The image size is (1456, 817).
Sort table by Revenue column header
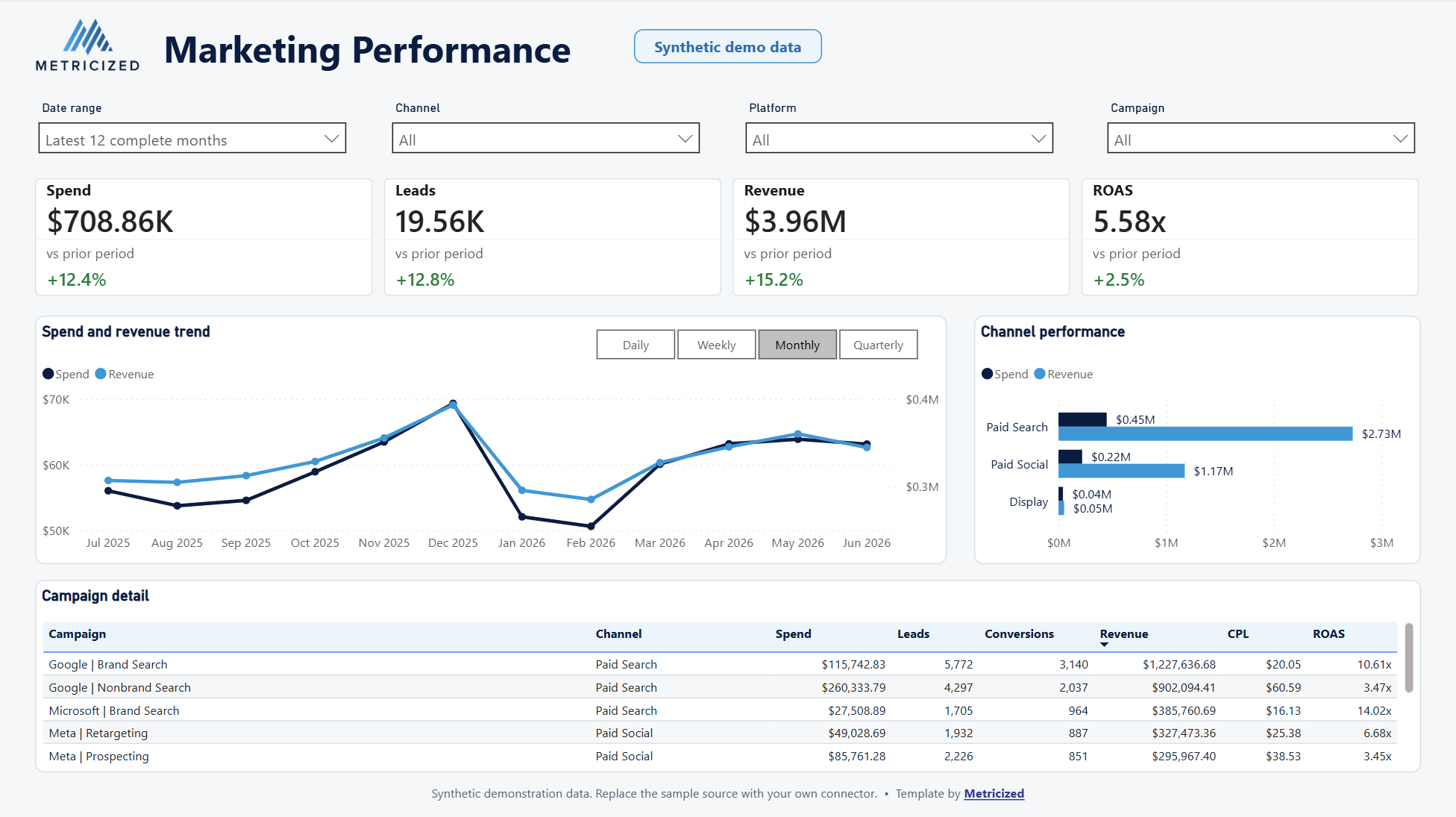pyautogui.click(x=1123, y=633)
